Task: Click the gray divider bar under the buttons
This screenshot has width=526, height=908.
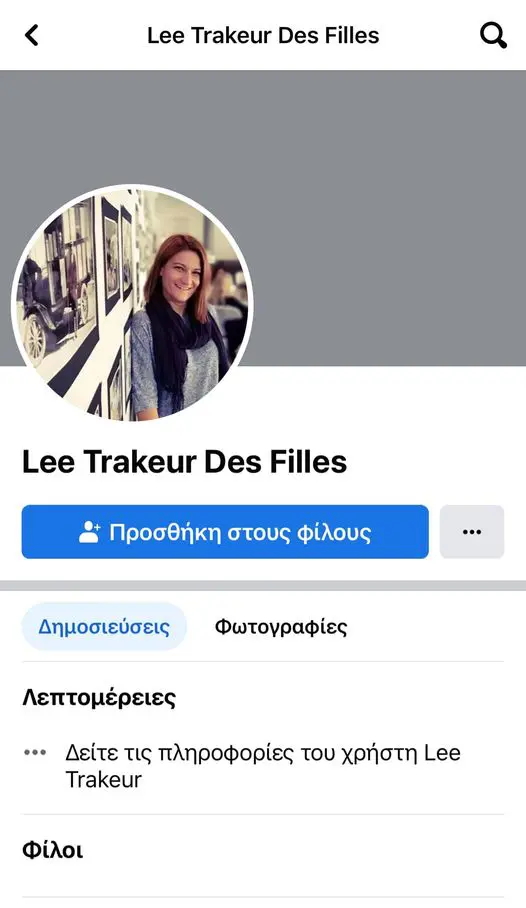Action: 263,585
